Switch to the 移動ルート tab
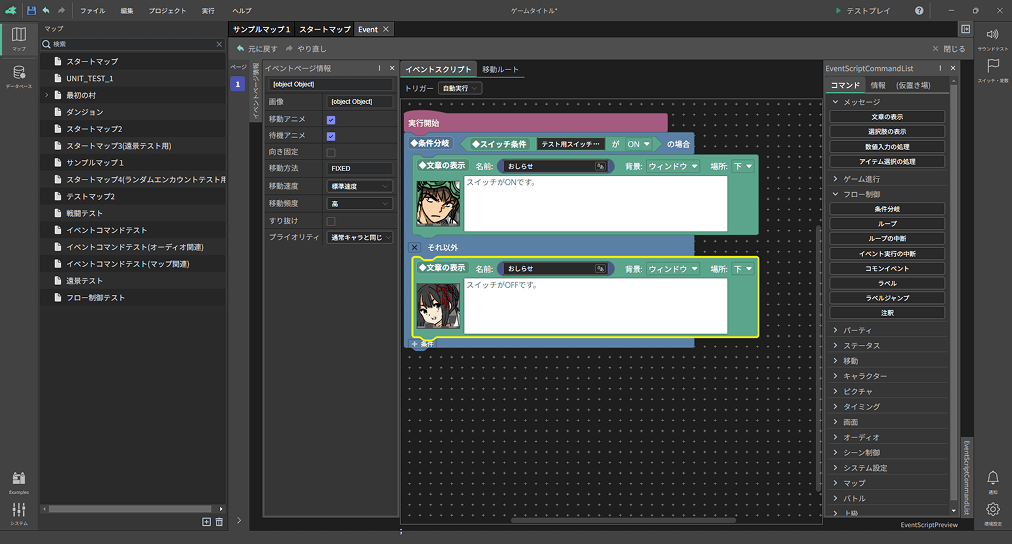Viewport: 1012px width, 544px height. [500, 70]
